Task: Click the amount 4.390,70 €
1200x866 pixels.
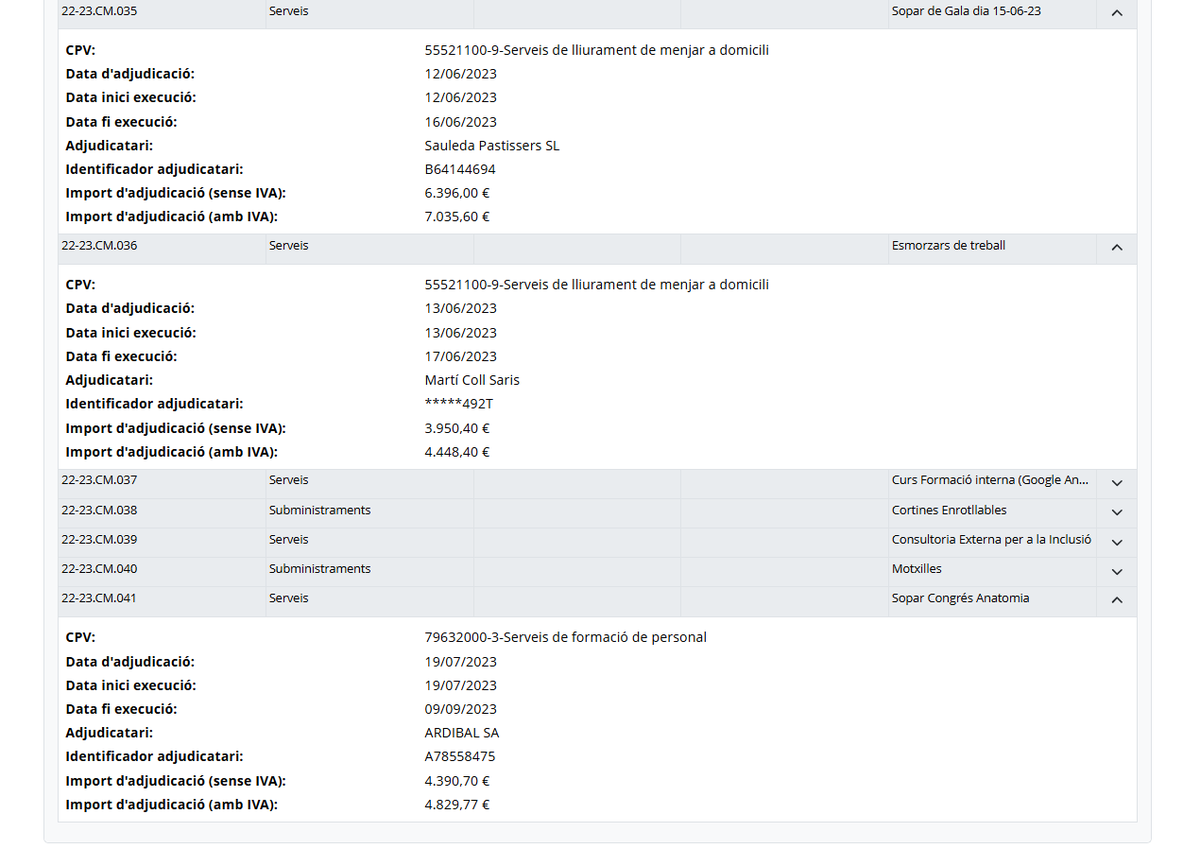Action: click(457, 781)
